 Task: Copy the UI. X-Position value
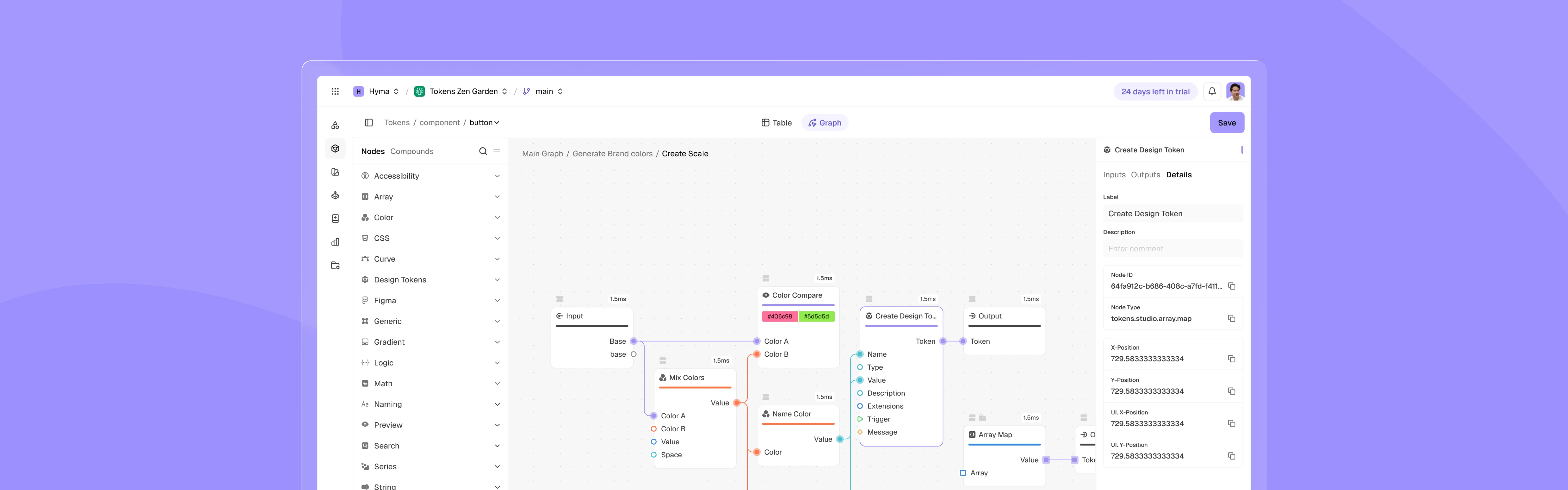point(1231,423)
